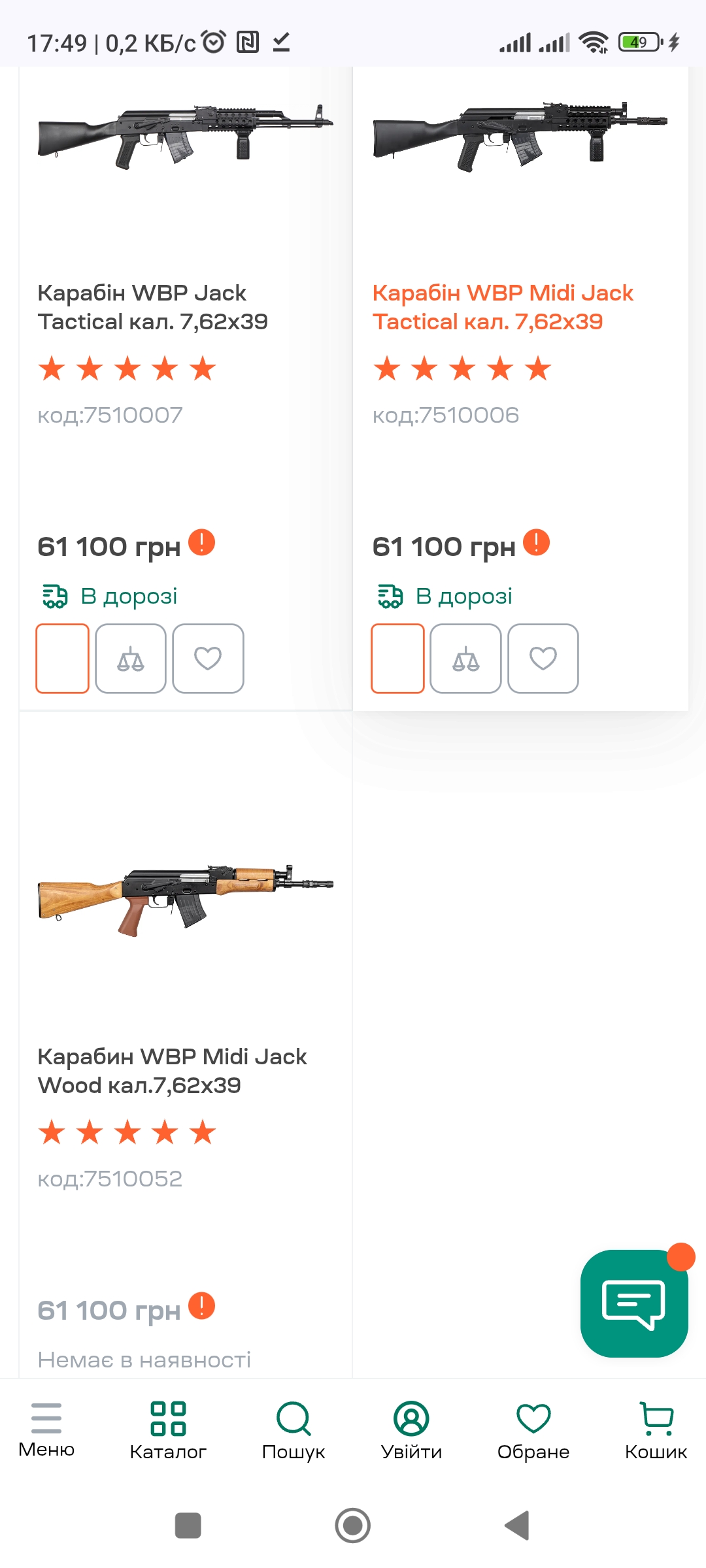
Task: Favorite the WBP Jack Tactical carbine
Action: point(208,659)
